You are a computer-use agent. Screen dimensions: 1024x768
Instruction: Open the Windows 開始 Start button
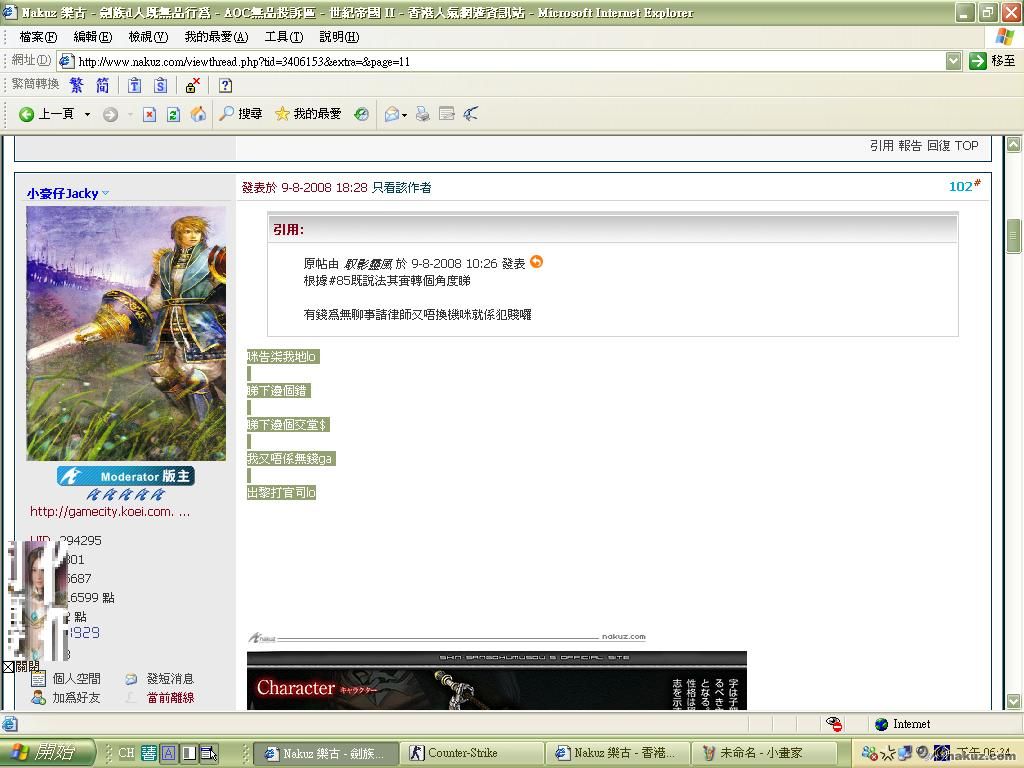[46, 753]
